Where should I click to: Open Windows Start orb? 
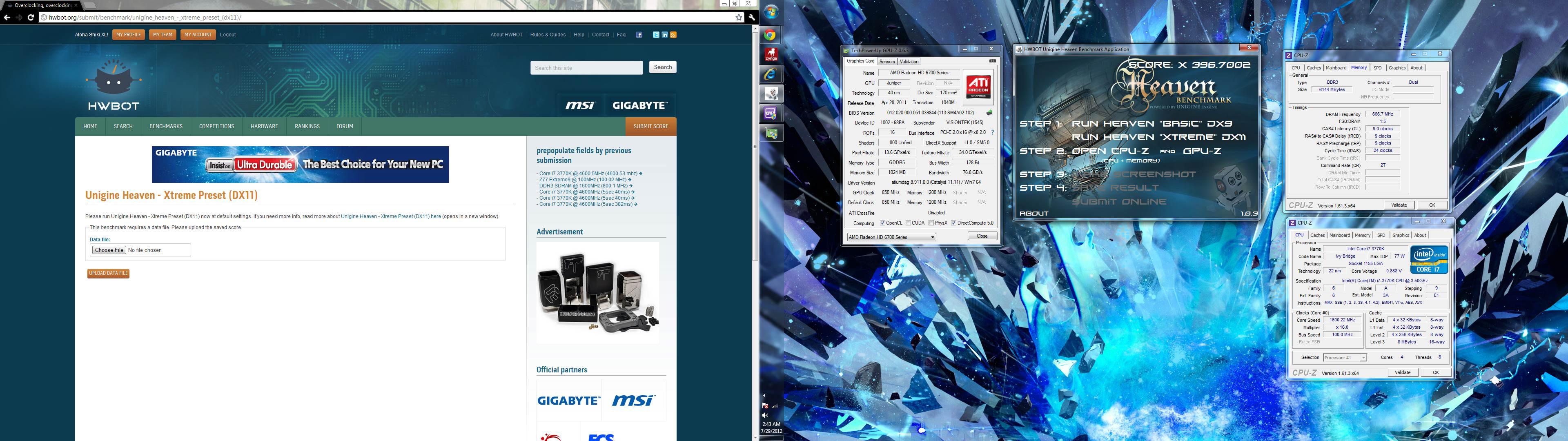771,12
